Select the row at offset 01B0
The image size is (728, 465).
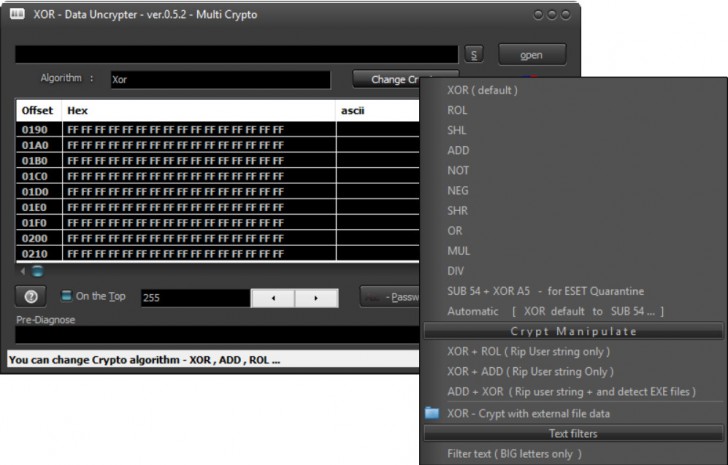pos(217,161)
